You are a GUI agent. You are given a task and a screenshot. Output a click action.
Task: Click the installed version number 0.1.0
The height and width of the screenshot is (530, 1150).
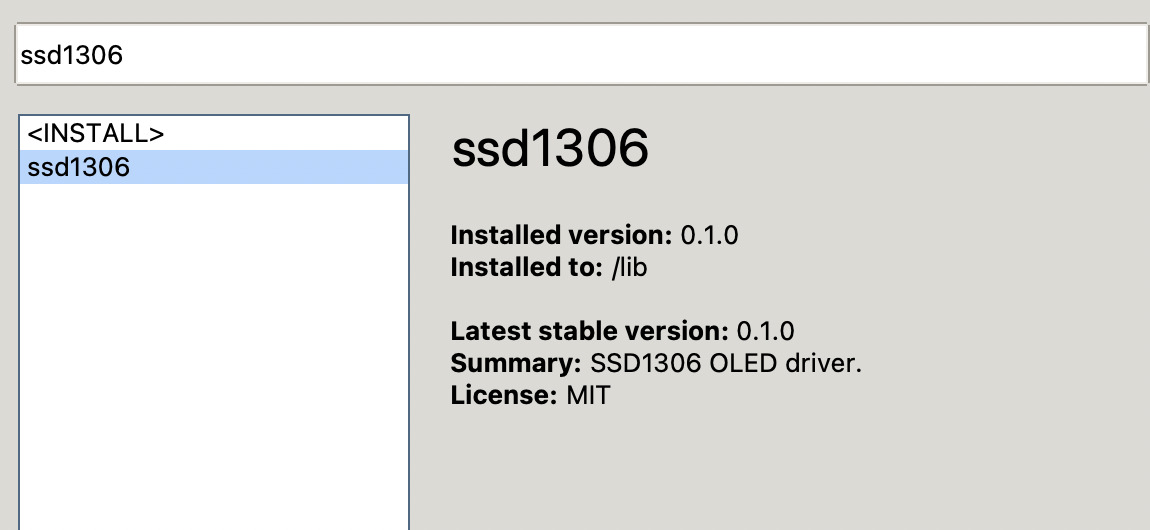tap(709, 236)
